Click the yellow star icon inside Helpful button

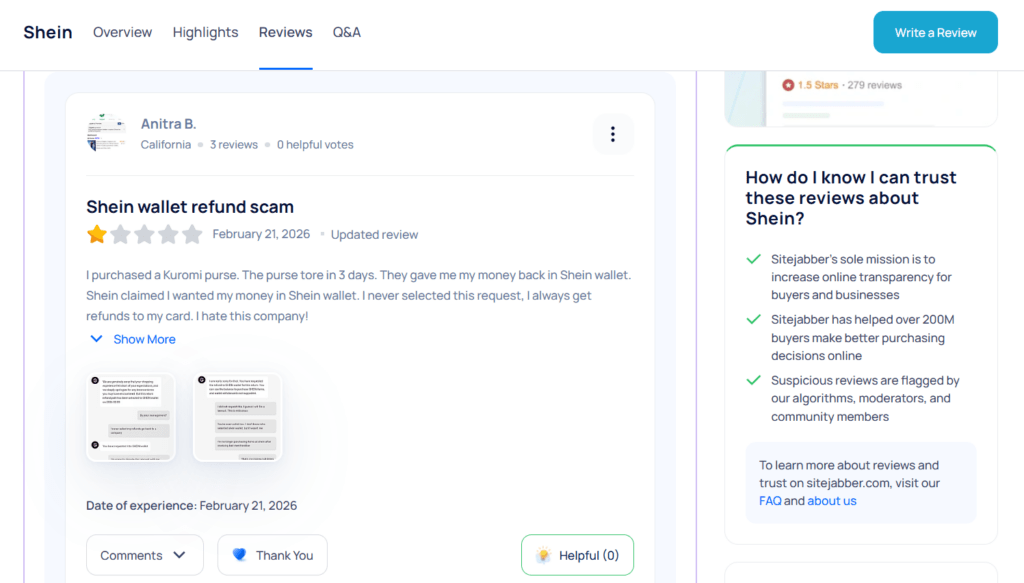[x=543, y=554]
